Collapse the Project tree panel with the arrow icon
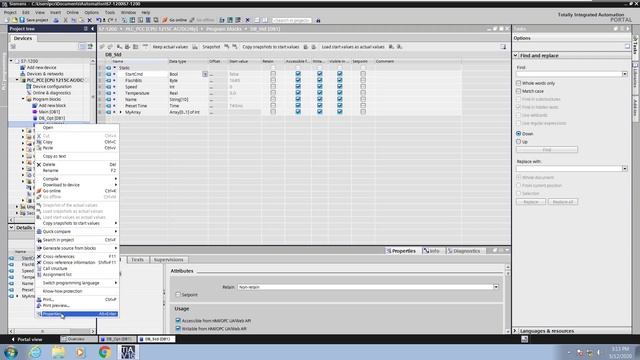This screenshot has height=360, width=640. tap(93, 29)
